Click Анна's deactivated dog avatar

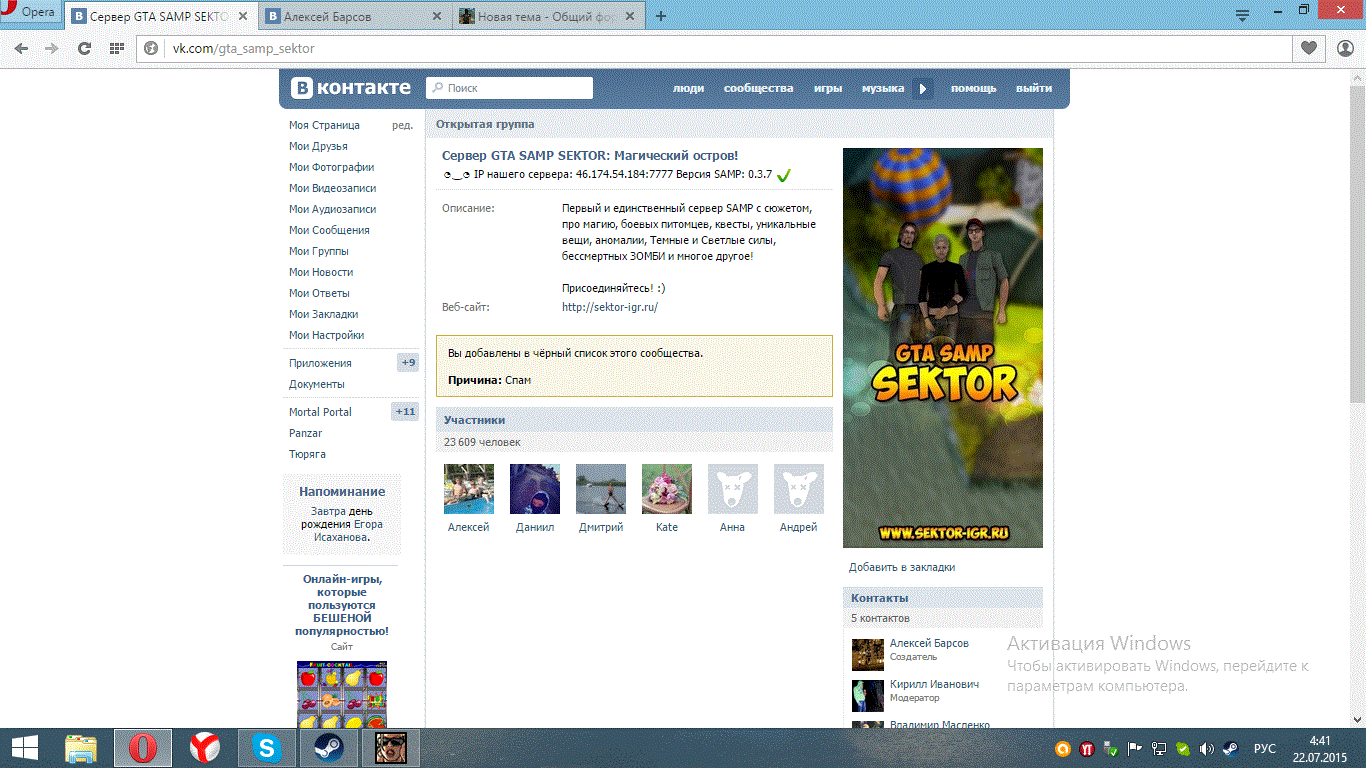click(733, 489)
